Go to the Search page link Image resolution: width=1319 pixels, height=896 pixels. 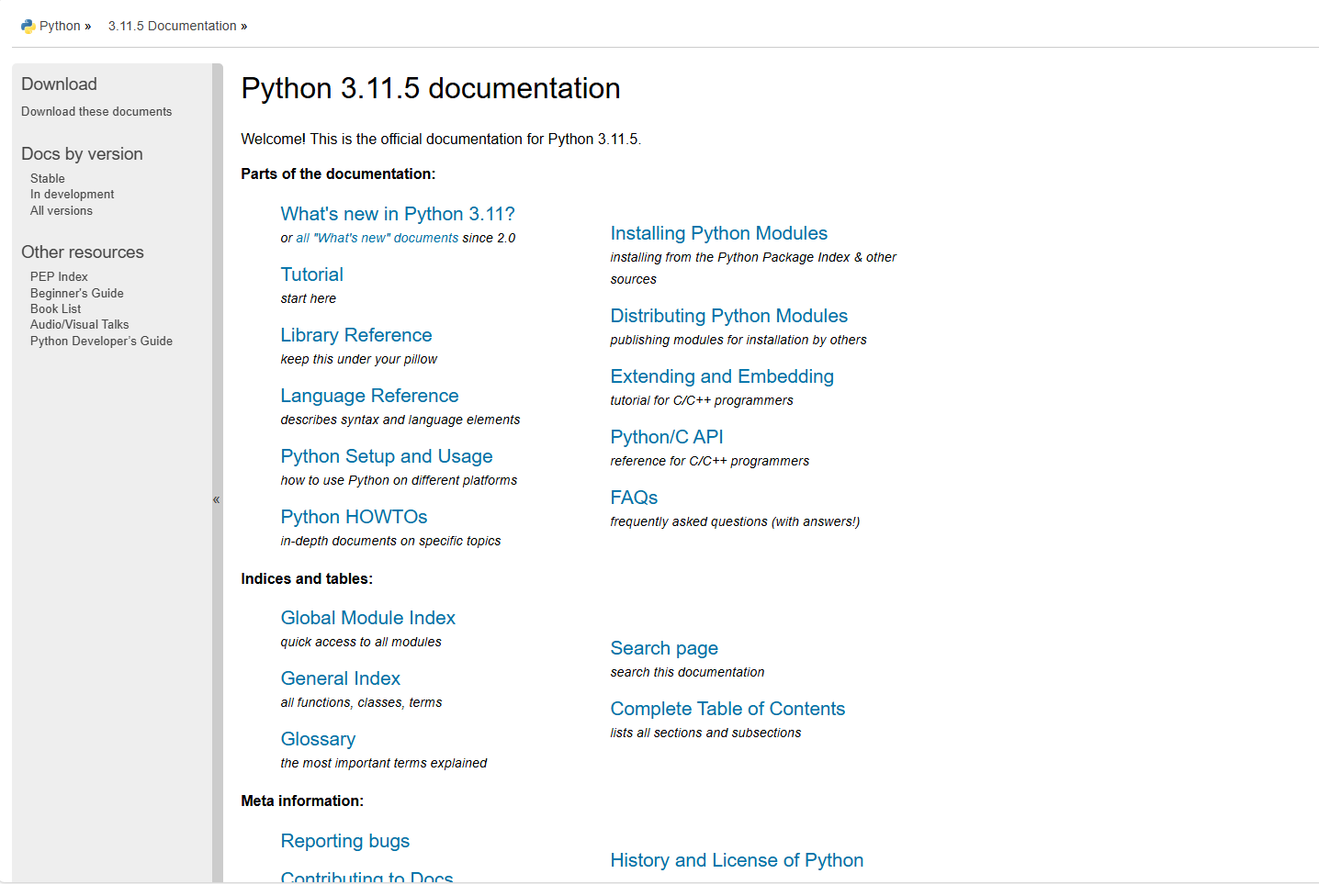(x=663, y=648)
